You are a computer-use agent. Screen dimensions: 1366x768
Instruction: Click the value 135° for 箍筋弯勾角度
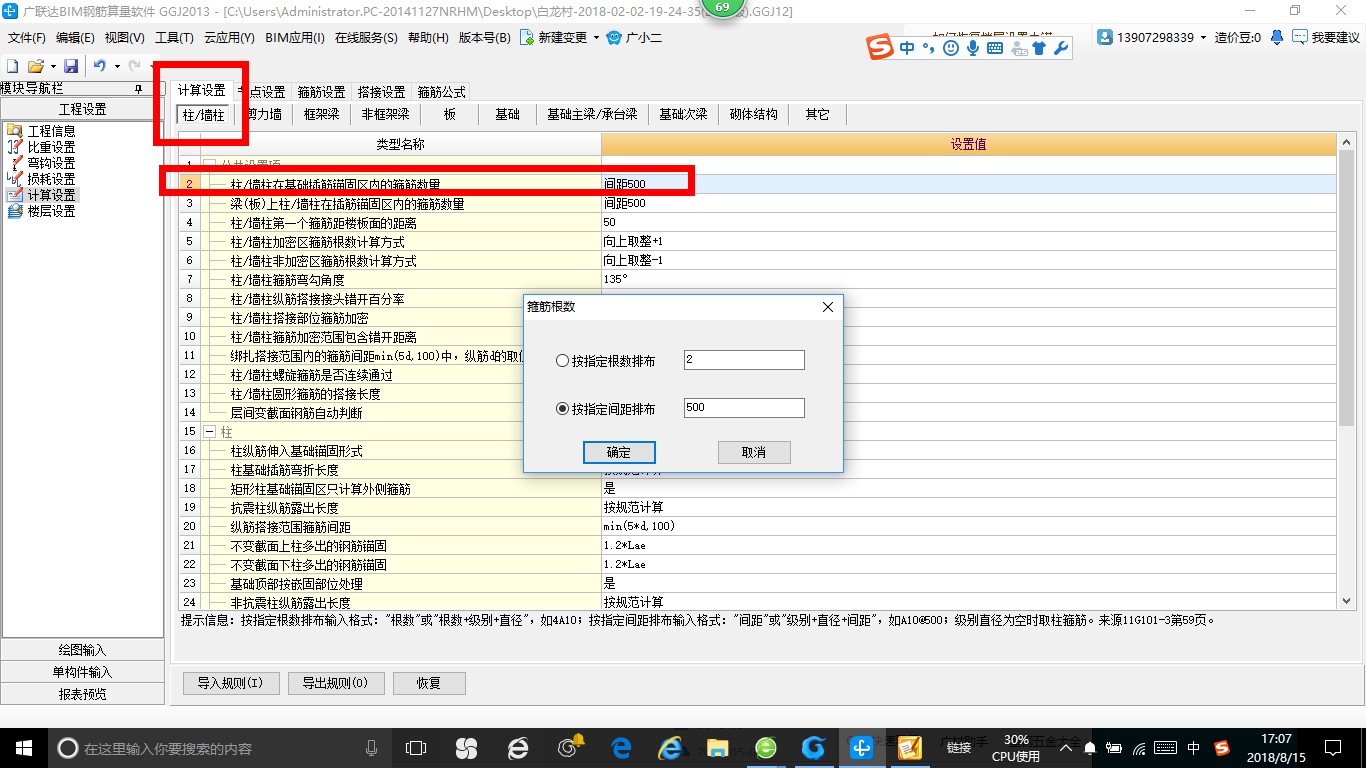click(968, 280)
